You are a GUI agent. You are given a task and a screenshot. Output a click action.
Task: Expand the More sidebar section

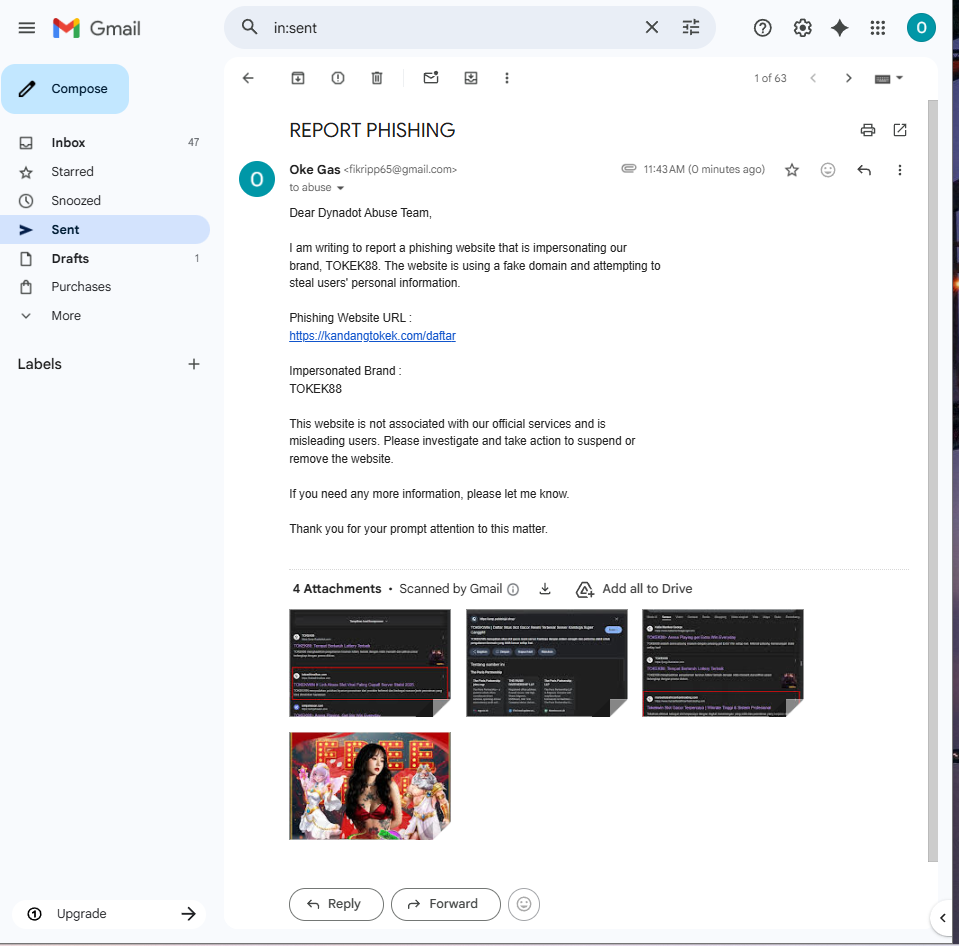(x=105, y=316)
